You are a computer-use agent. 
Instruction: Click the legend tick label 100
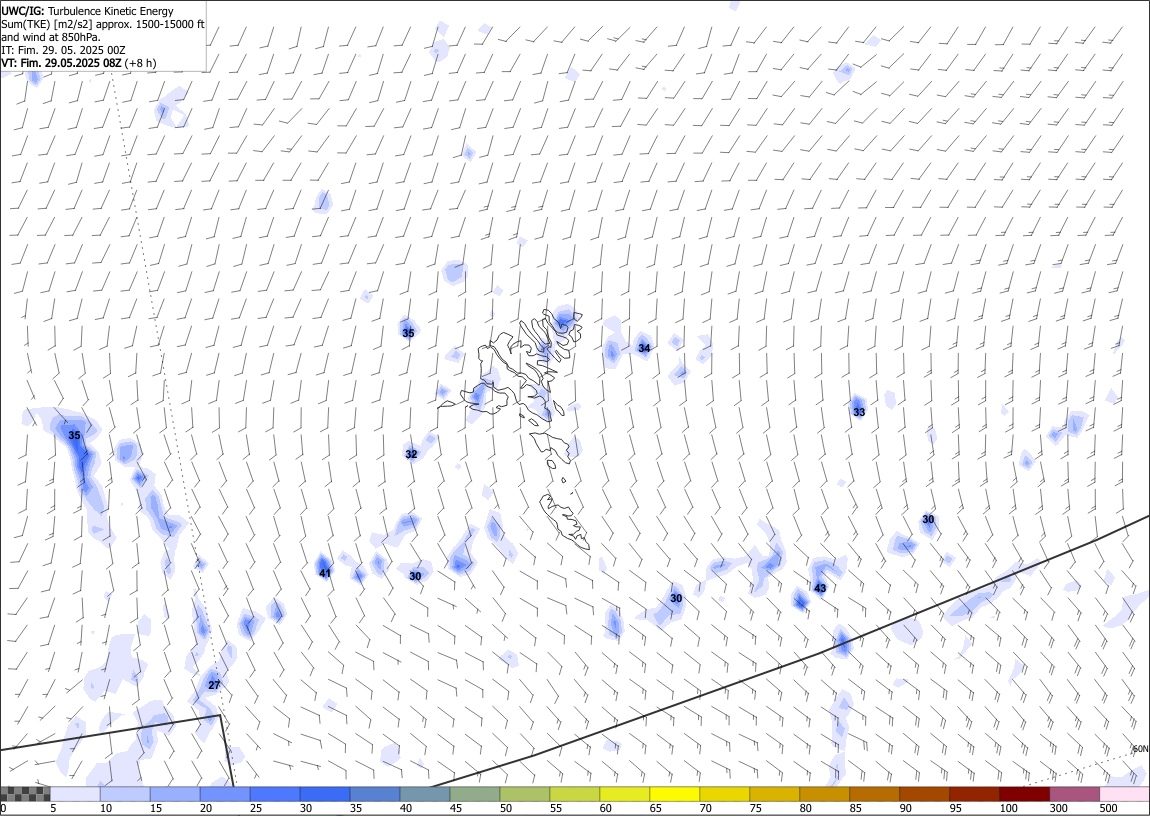tap(1008, 809)
